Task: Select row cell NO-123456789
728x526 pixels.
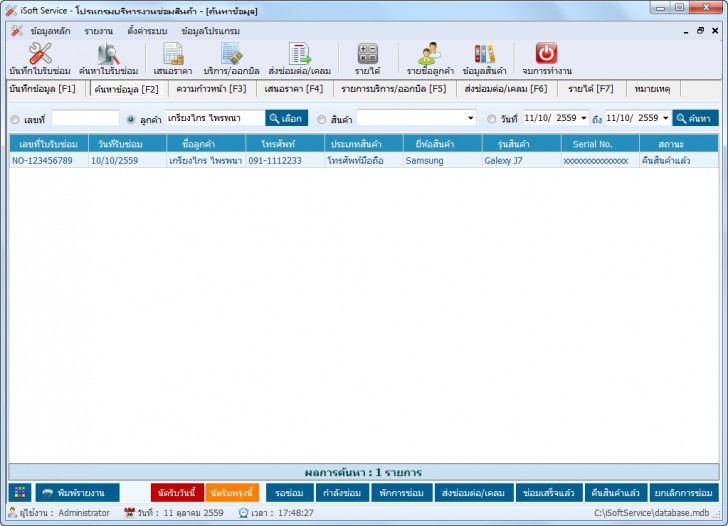Action: (x=48, y=161)
